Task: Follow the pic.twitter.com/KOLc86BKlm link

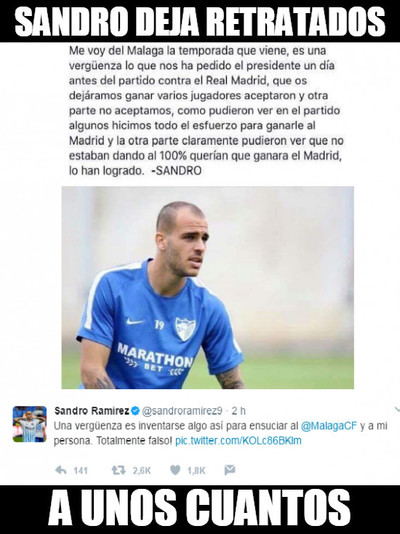Action: tap(238, 441)
